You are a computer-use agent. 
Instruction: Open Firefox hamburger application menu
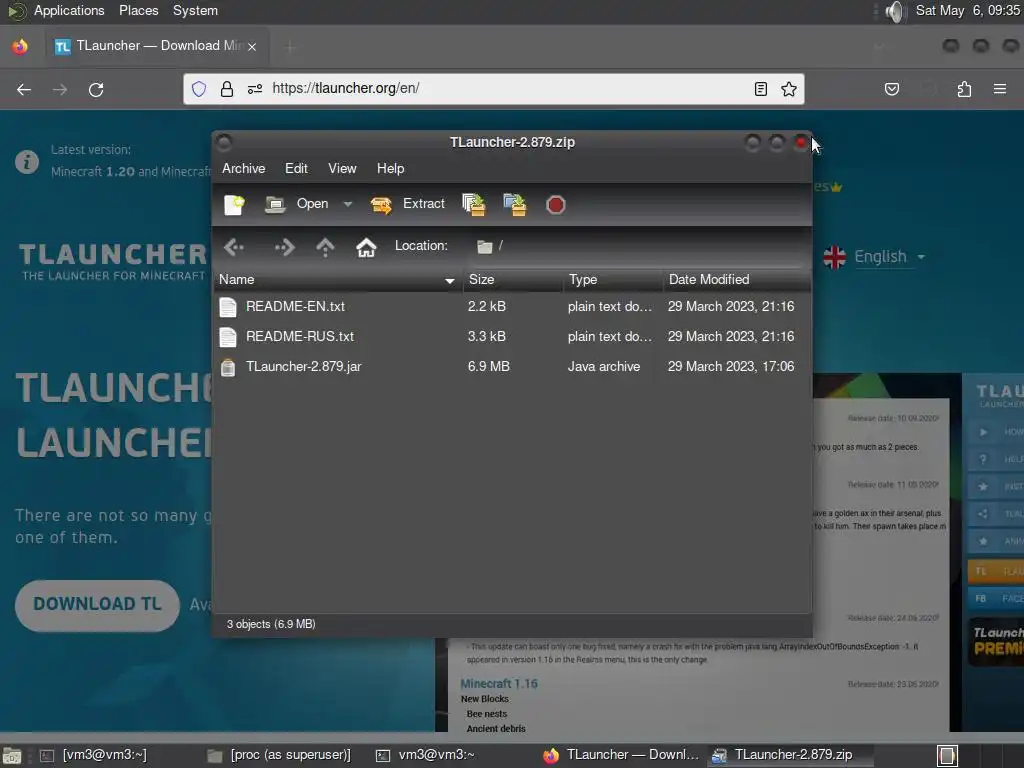coord(1000,89)
